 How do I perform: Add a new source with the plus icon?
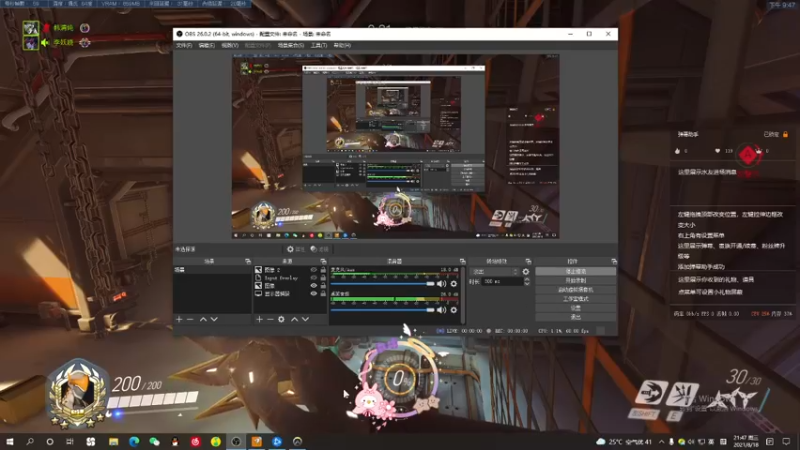259,319
